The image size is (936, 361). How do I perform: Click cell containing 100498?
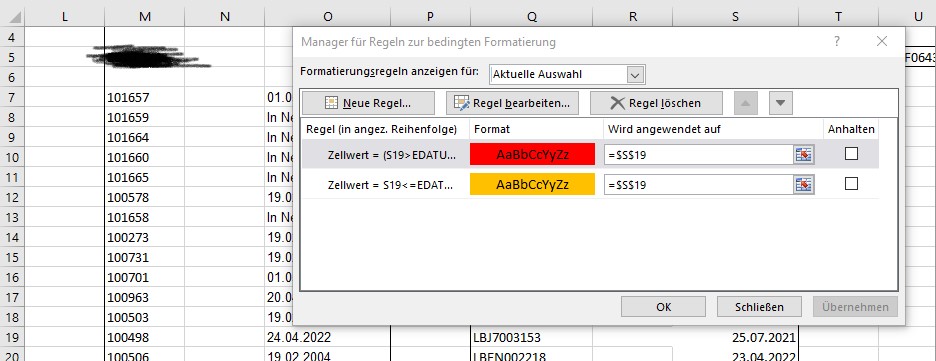144,337
